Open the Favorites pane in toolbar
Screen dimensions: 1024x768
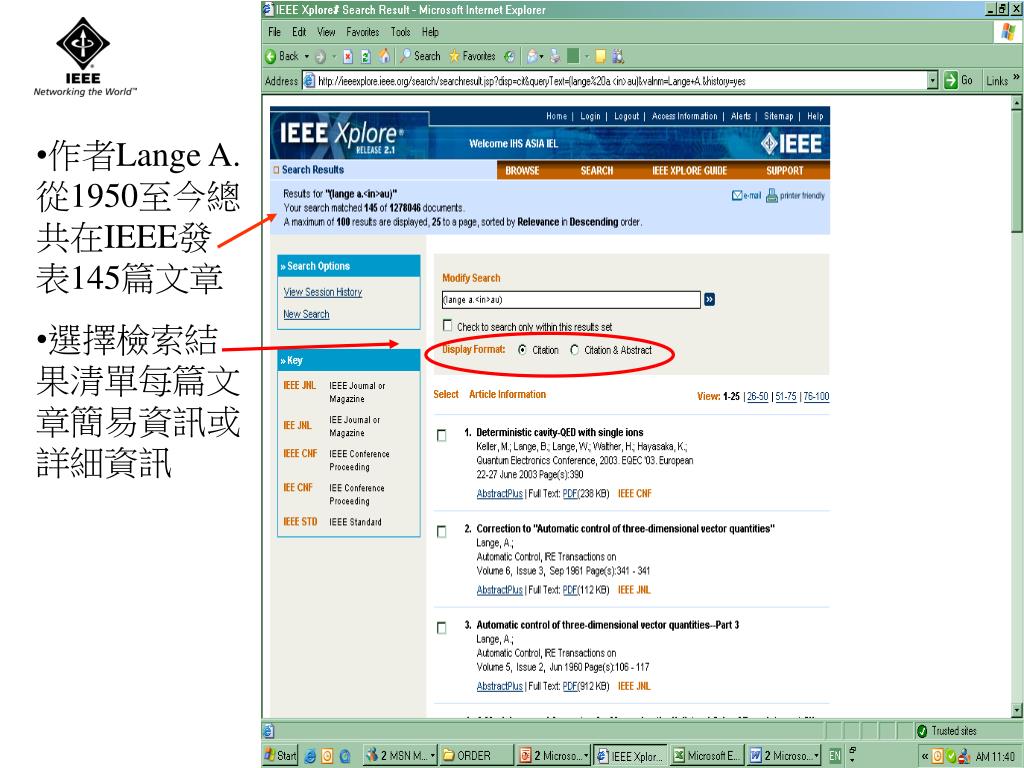click(x=472, y=56)
